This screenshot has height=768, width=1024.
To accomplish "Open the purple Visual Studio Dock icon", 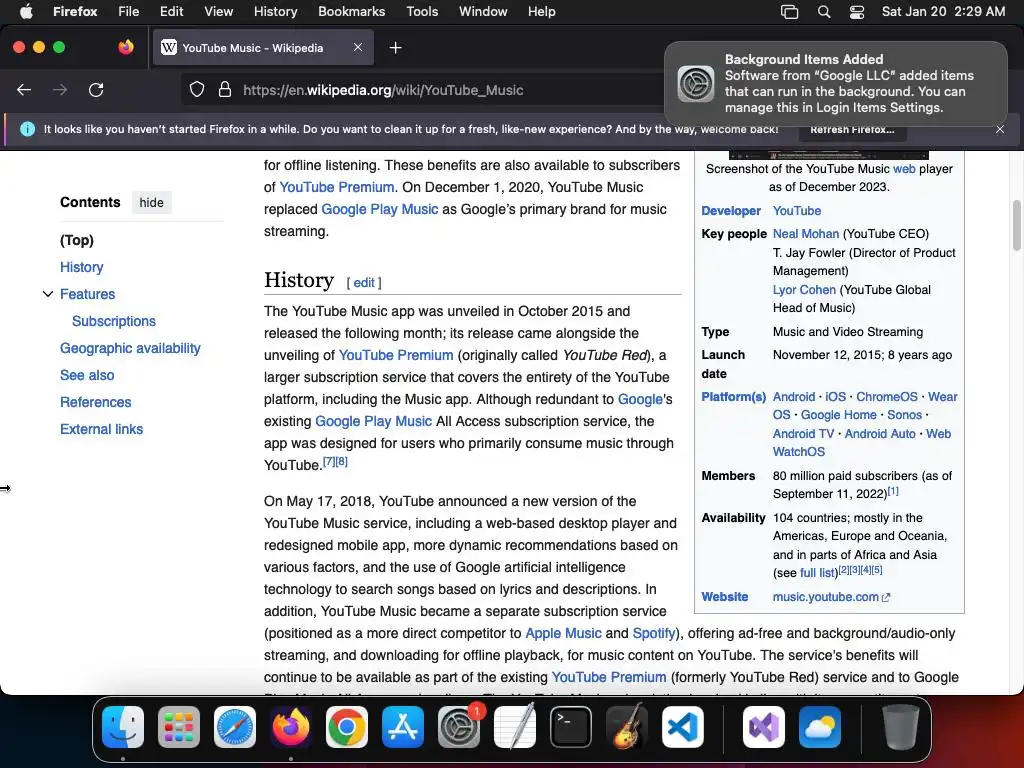I will (x=763, y=727).
